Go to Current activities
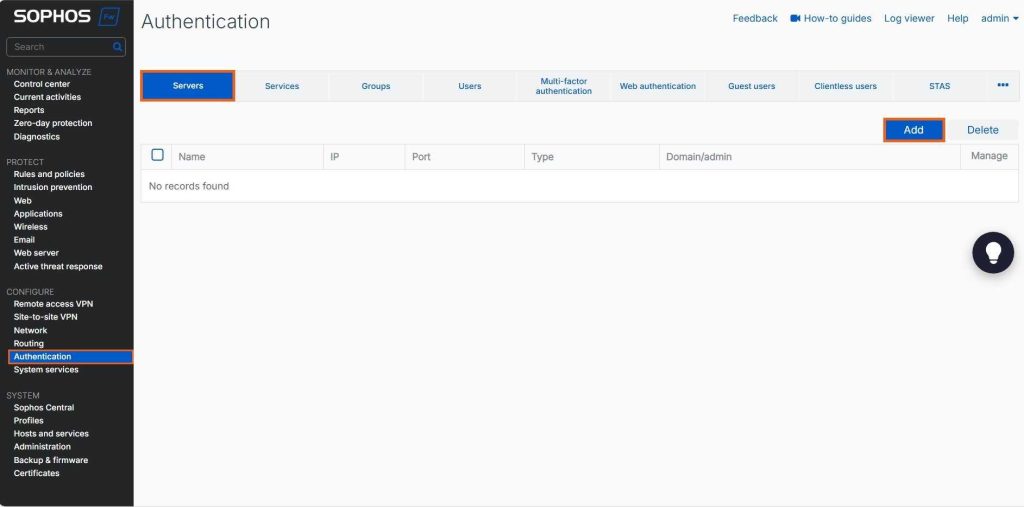The height and width of the screenshot is (507, 1024). (47, 97)
